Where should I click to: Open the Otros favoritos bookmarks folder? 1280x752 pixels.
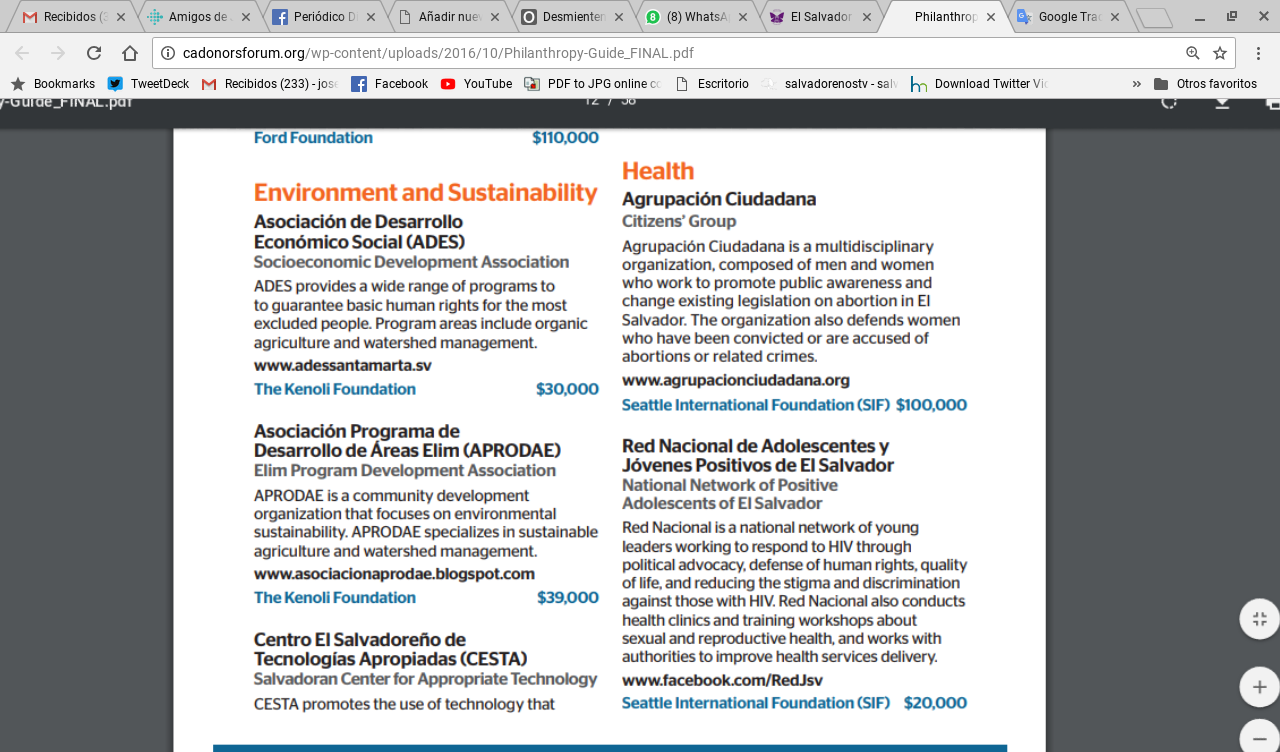point(1205,84)
